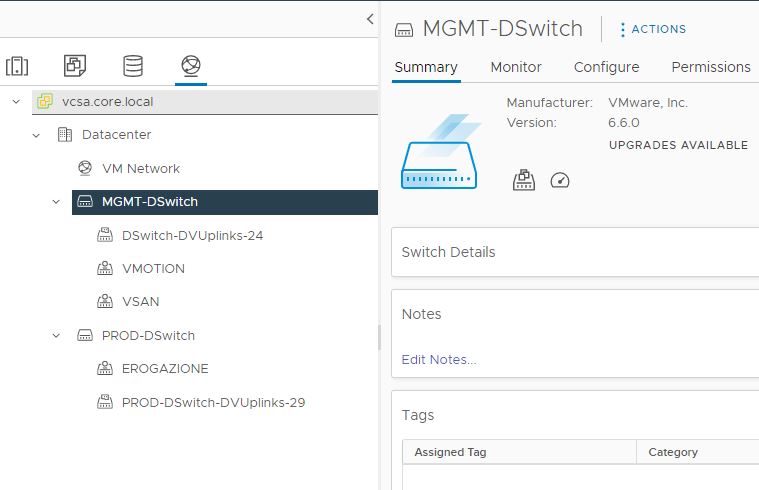Collapse the Datacenter tree node

[36, 135]
